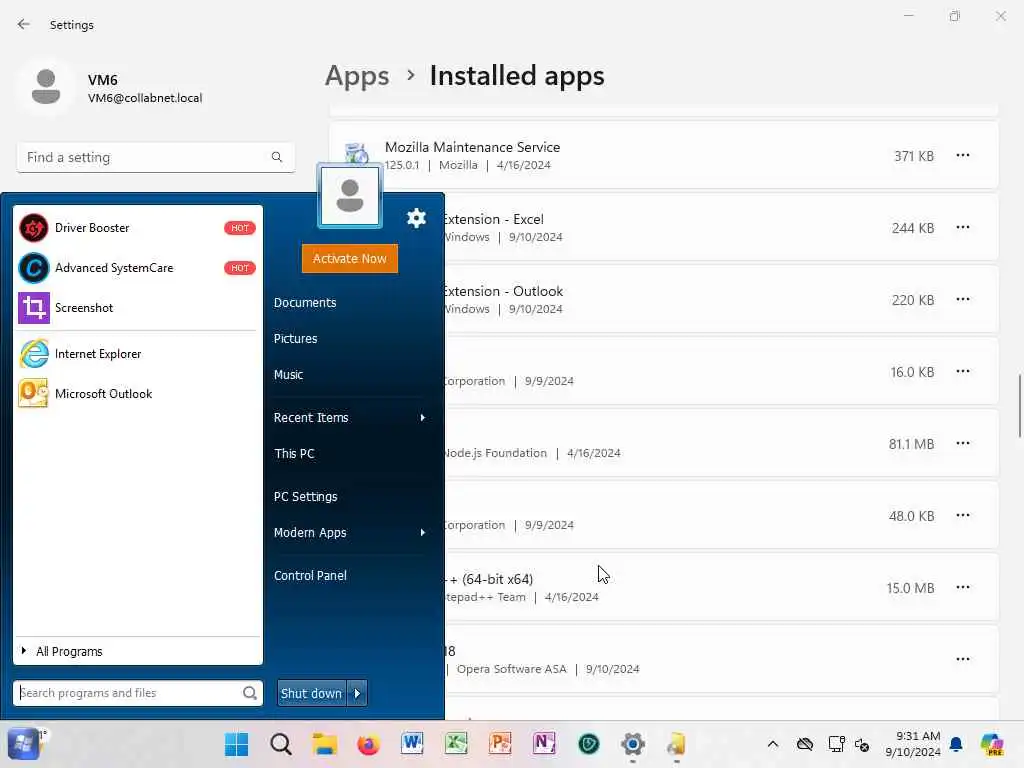Launch Internet Explorer from start menu
This screenshot has width=1024, height=768.
[138, 354]
